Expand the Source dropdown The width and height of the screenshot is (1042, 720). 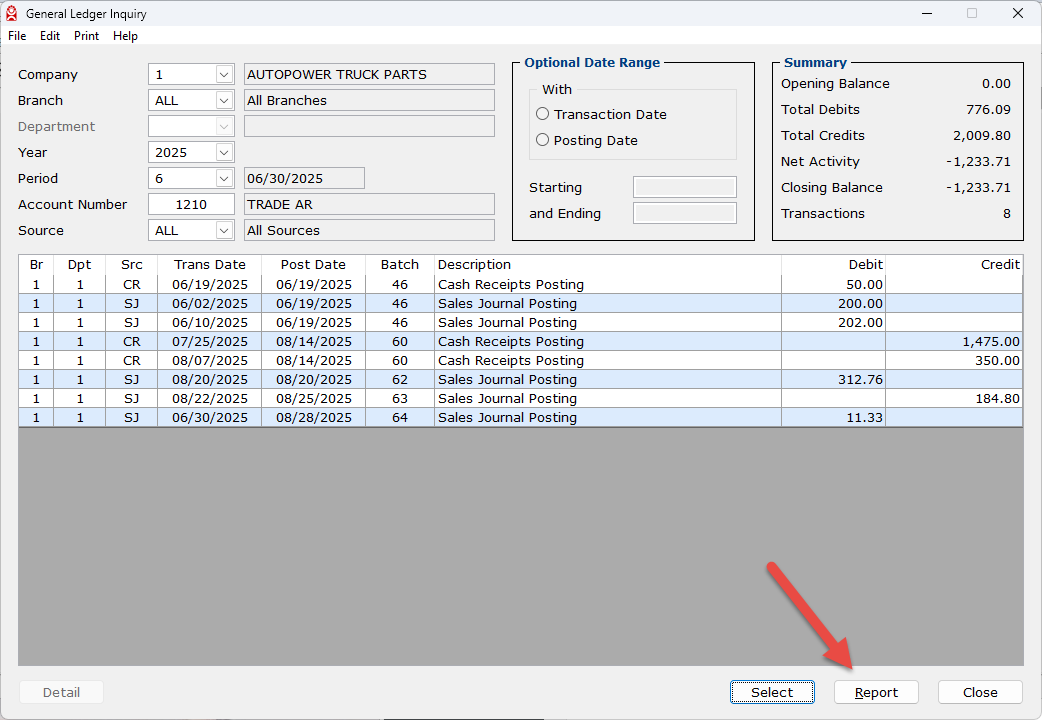coord(224,231)
